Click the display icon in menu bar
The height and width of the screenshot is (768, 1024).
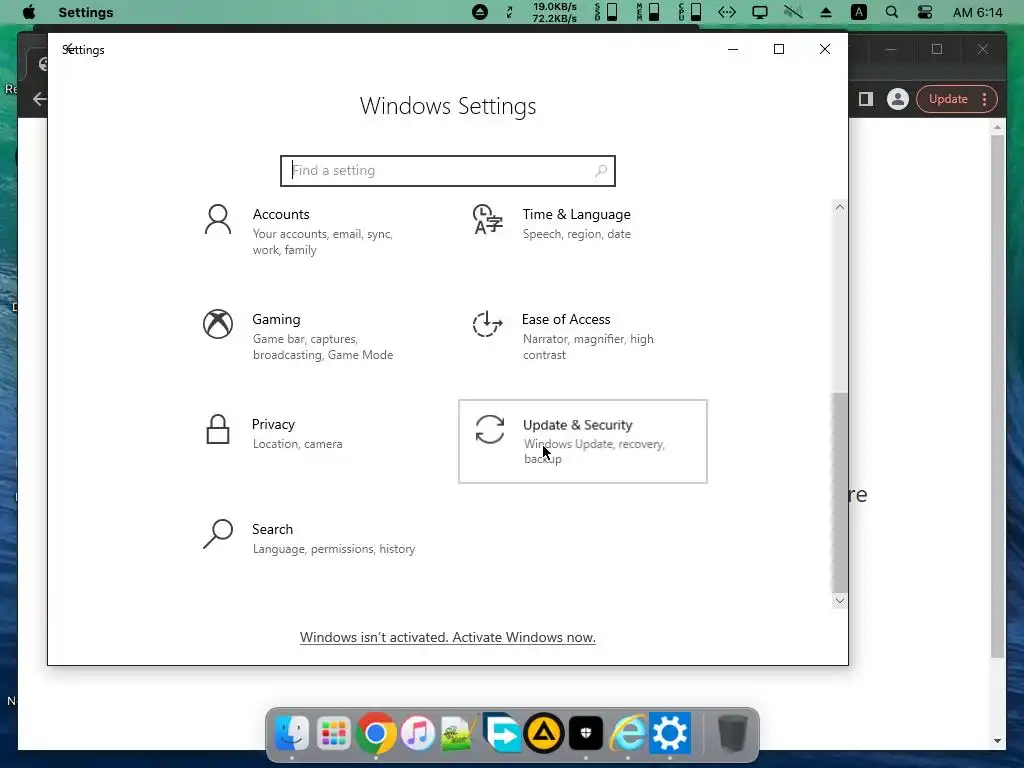[760, 12]
